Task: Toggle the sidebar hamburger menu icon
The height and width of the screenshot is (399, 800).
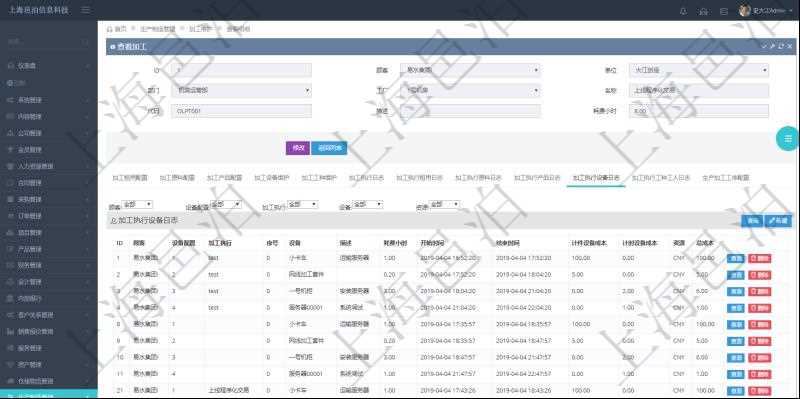Action: pyautogui.click(x=86, y=10)
